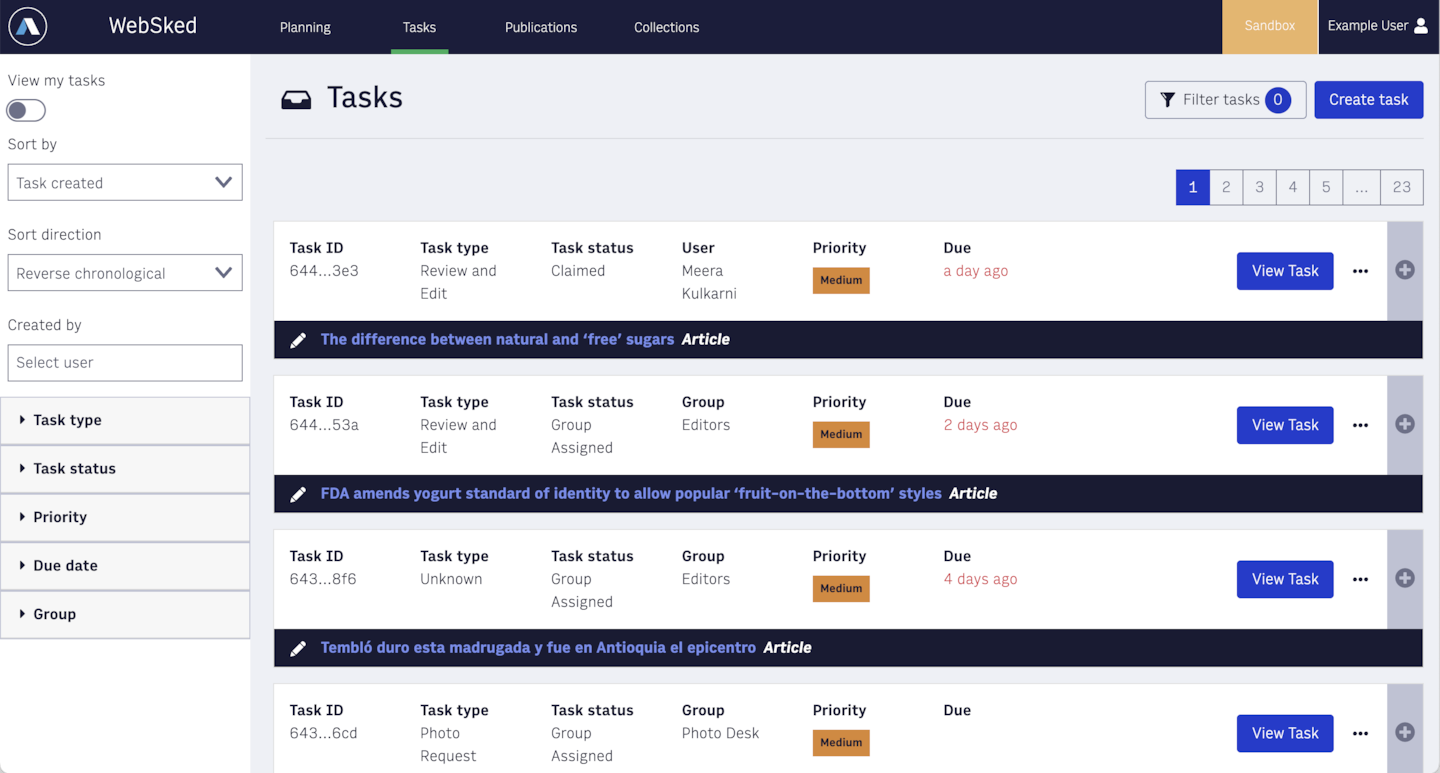The width and height of the screenshot is (1440, 773).
Task: Click the tray icon beside the Tasks heading
Action: tap(296, 97)
